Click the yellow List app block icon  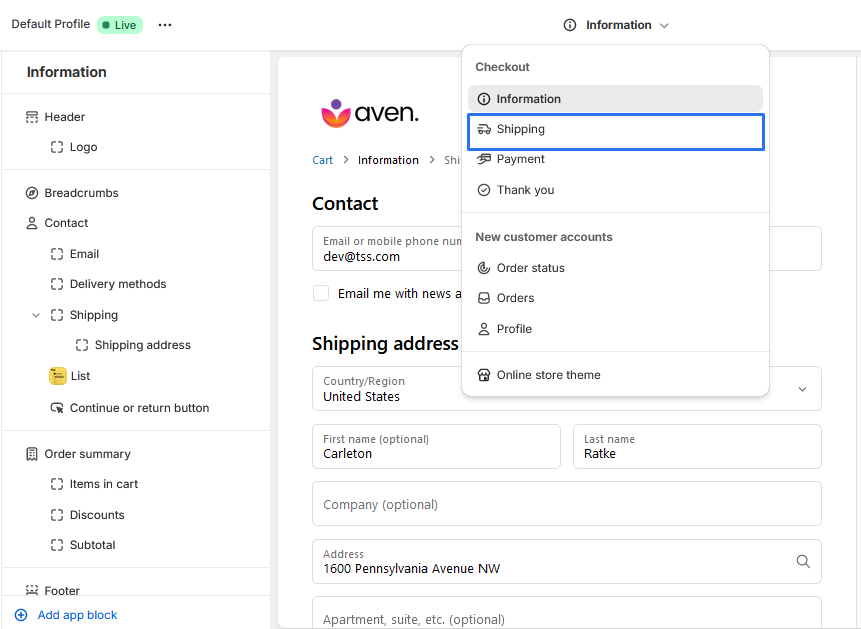58,376
